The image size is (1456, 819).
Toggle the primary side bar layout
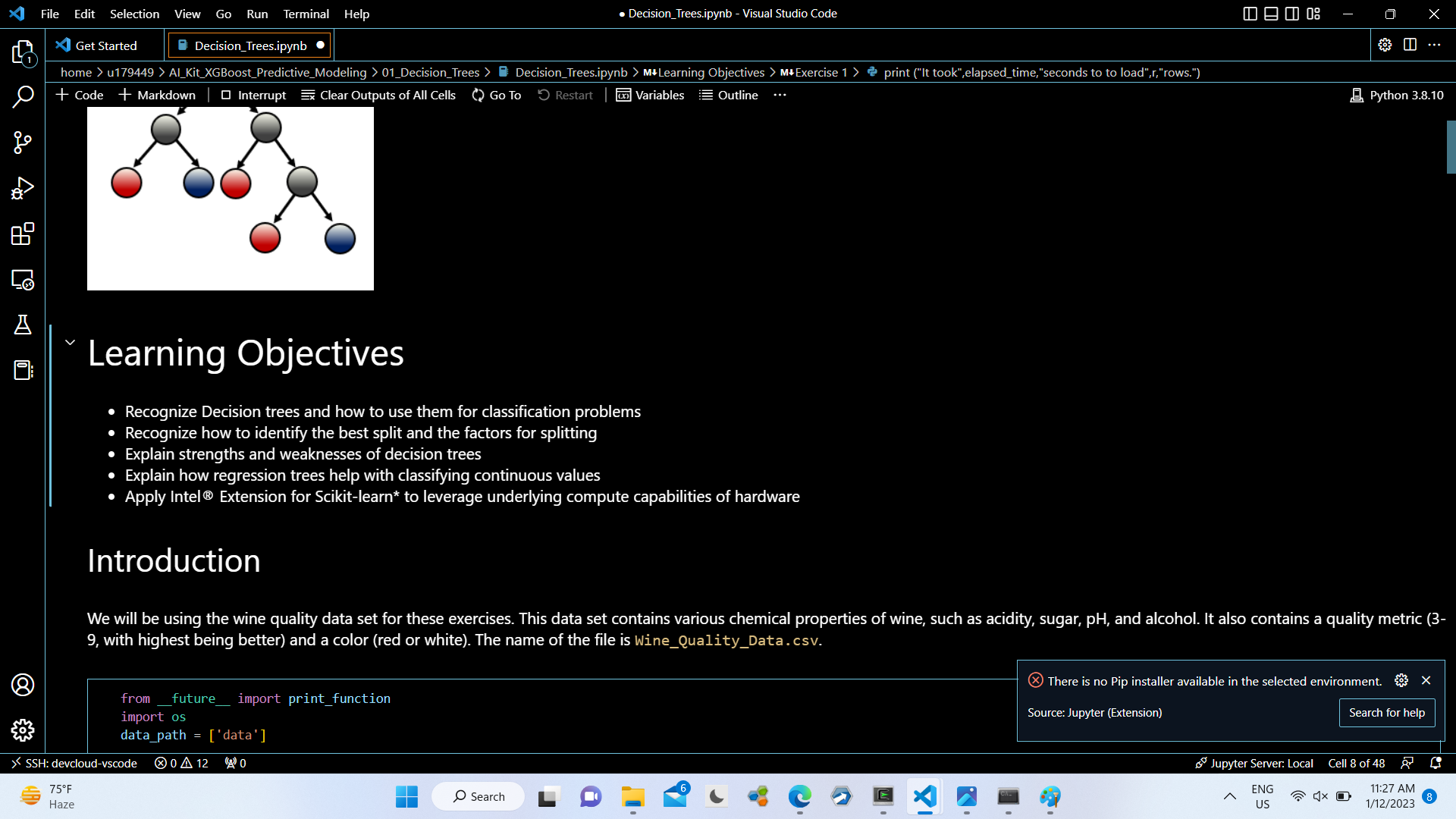1250,14
